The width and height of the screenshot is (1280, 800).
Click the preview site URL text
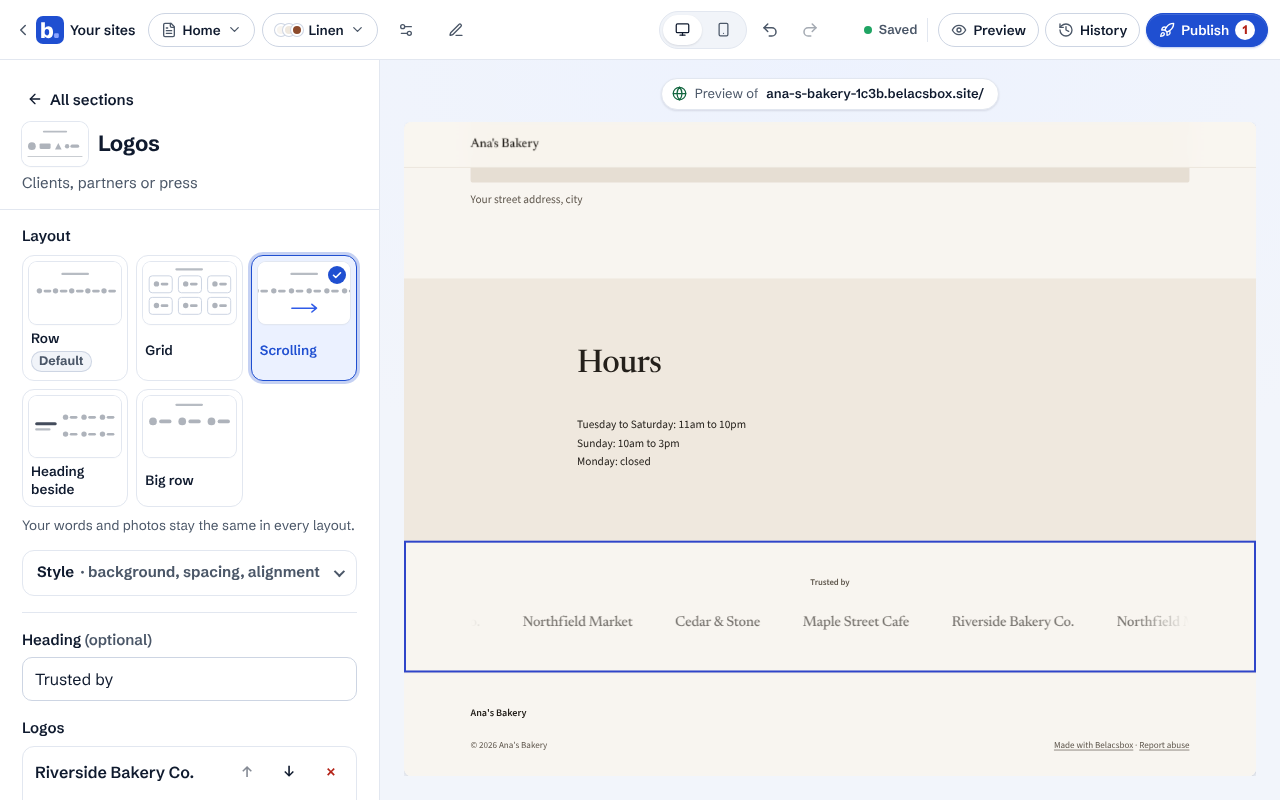tap(875, 94)
